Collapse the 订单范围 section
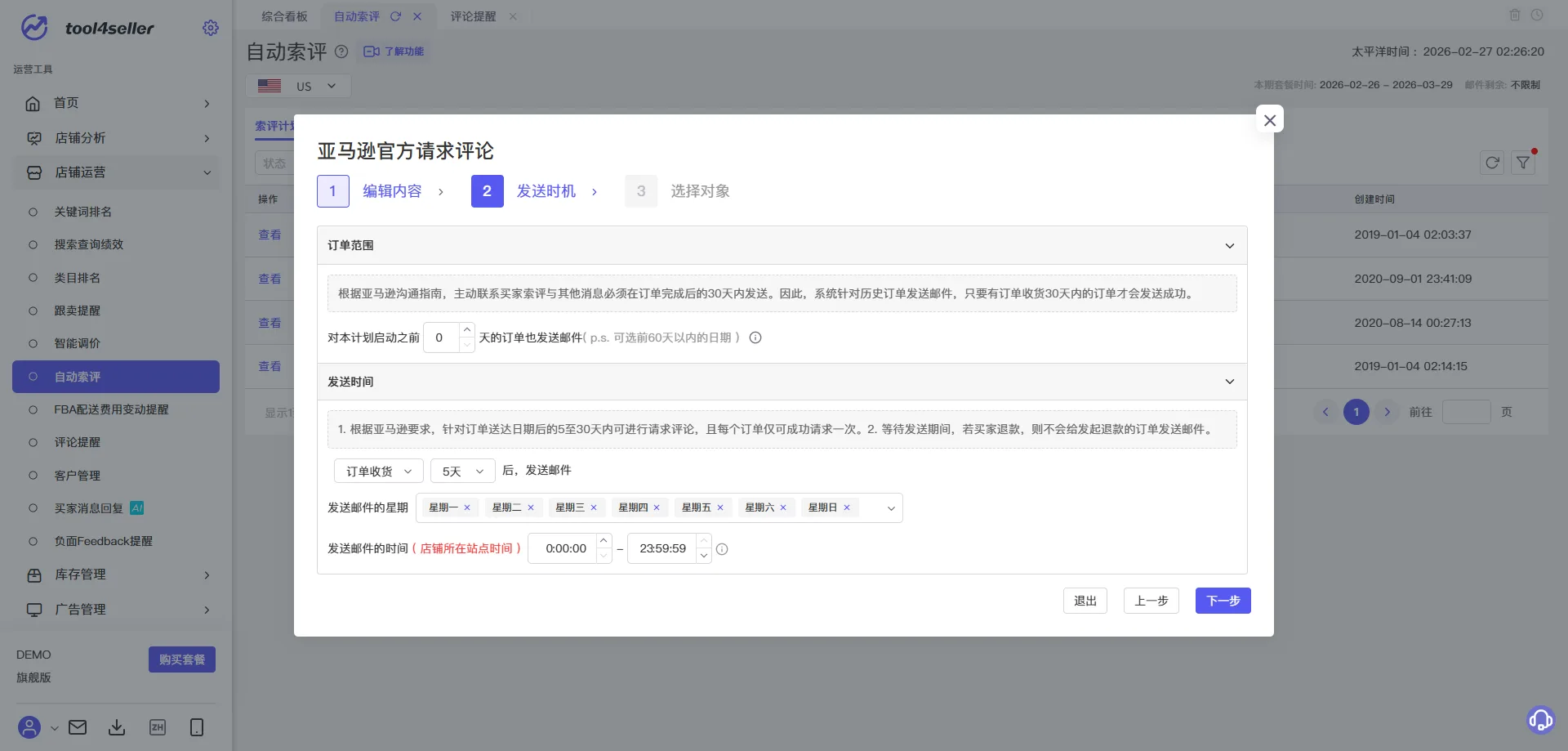 click(1229, 246)
